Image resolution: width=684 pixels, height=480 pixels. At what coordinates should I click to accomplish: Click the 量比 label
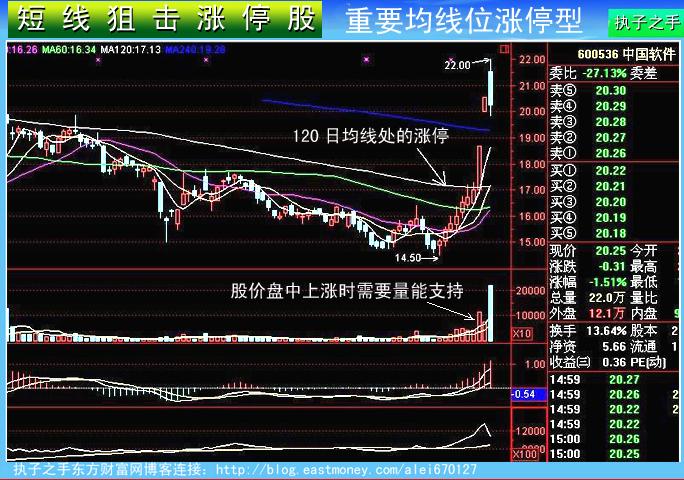click(643, 298)
